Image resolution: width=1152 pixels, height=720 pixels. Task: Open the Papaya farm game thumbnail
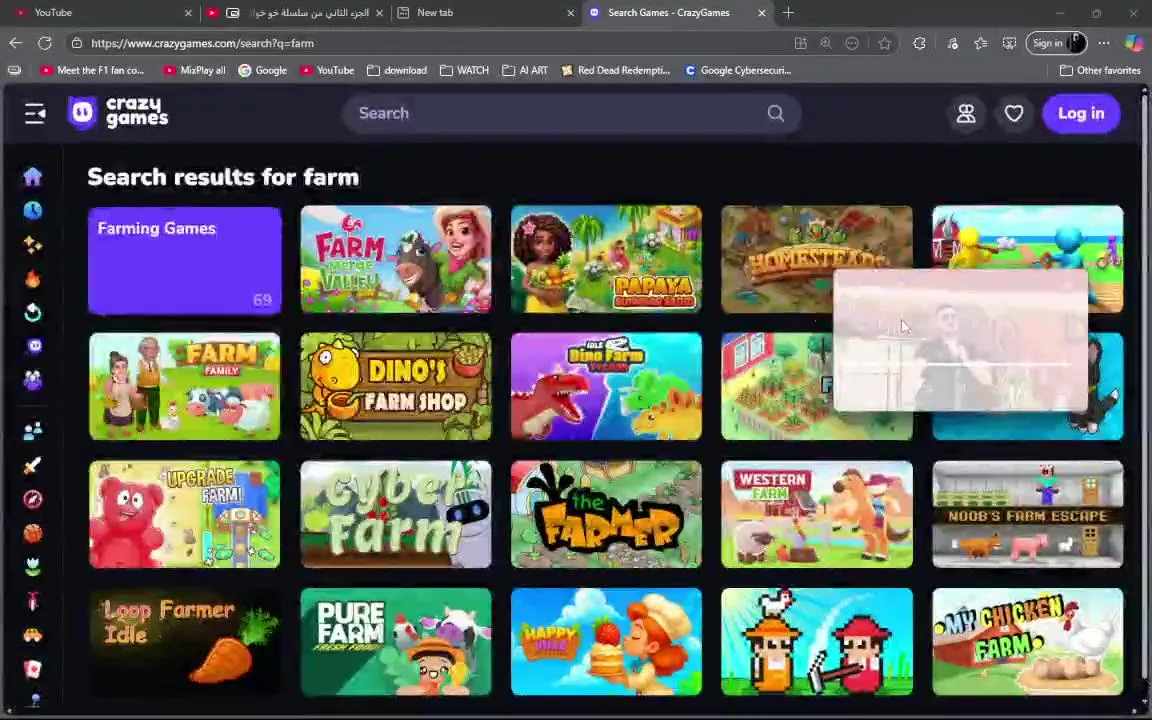[x=606, y=259]
